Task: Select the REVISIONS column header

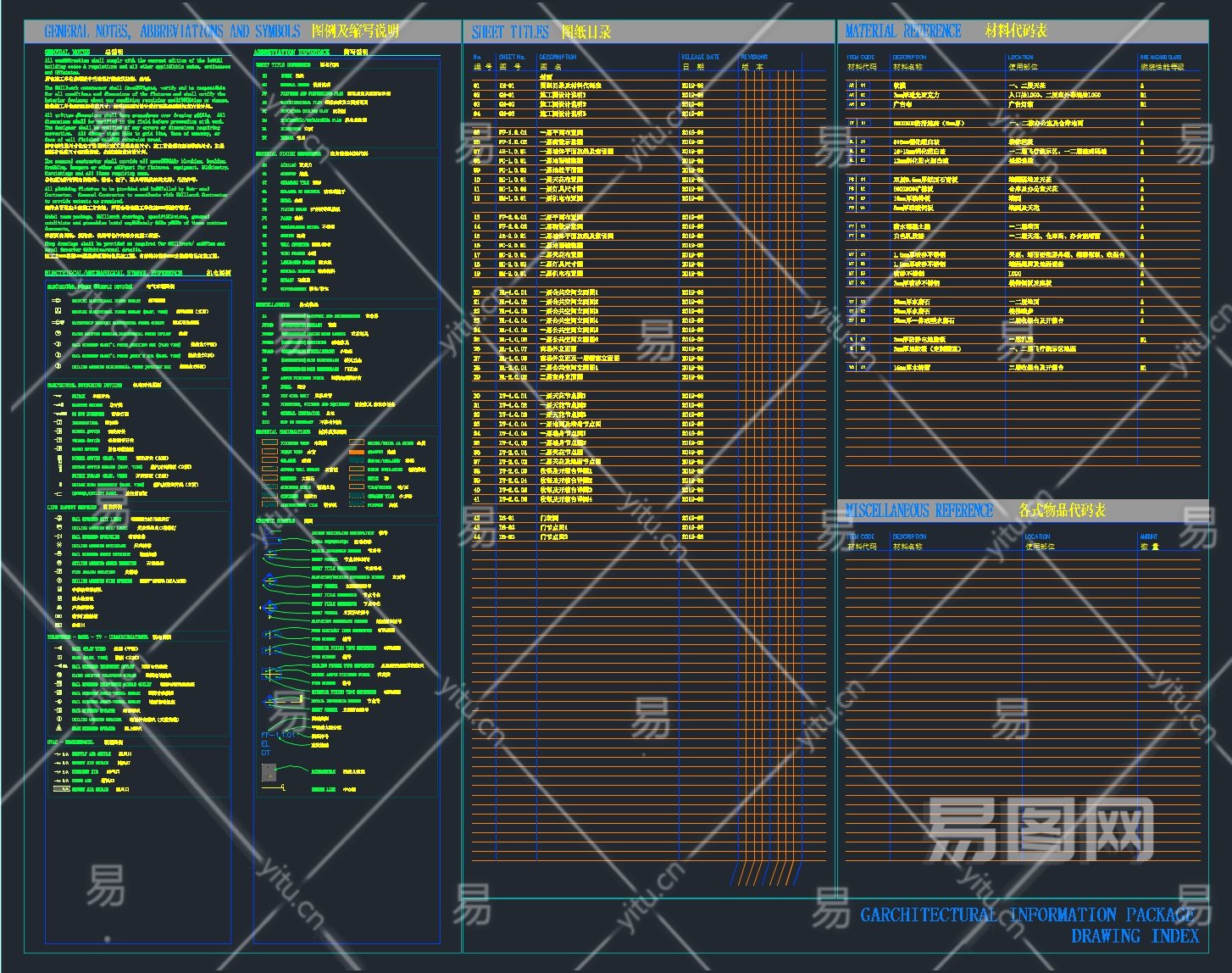Action: pyautogui.click(x=754, y=58)
